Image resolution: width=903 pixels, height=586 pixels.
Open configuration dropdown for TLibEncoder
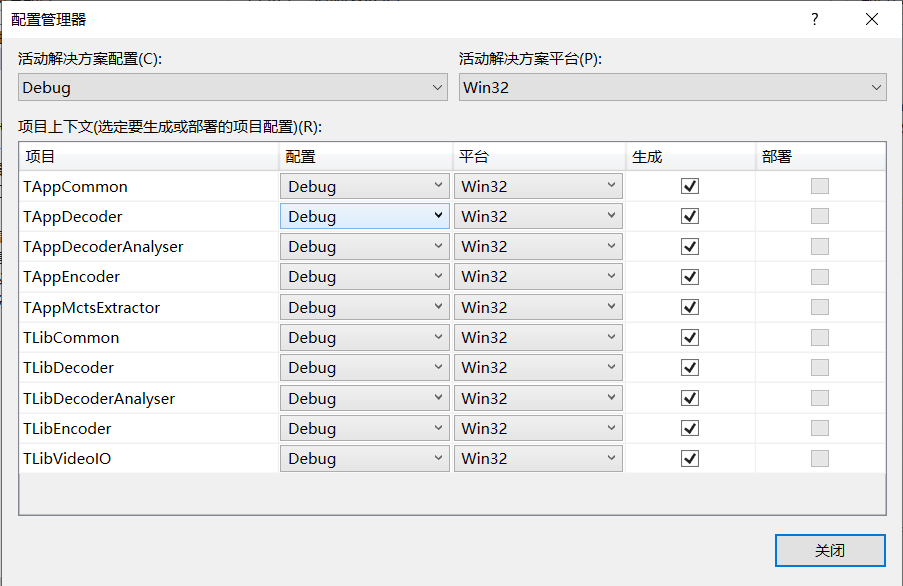(x=365, y=428)
